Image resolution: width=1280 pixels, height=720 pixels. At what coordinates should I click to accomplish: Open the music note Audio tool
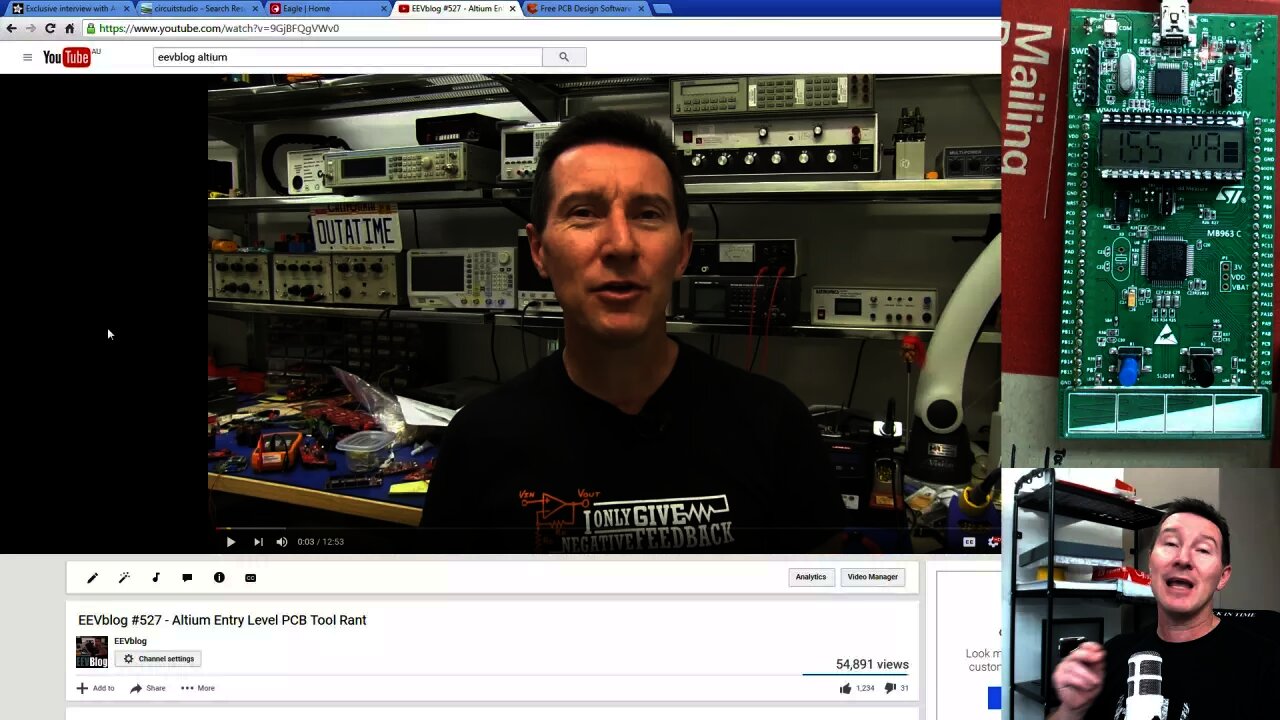click(156, 577)
